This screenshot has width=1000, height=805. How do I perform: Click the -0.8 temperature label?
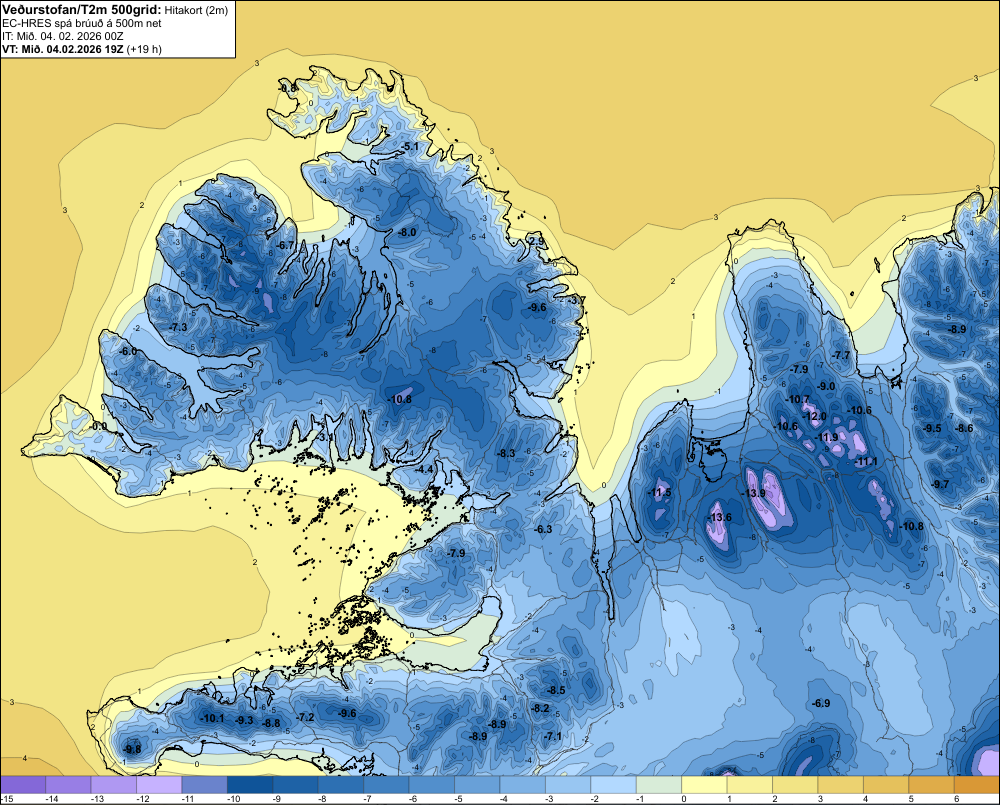(288, 88)
